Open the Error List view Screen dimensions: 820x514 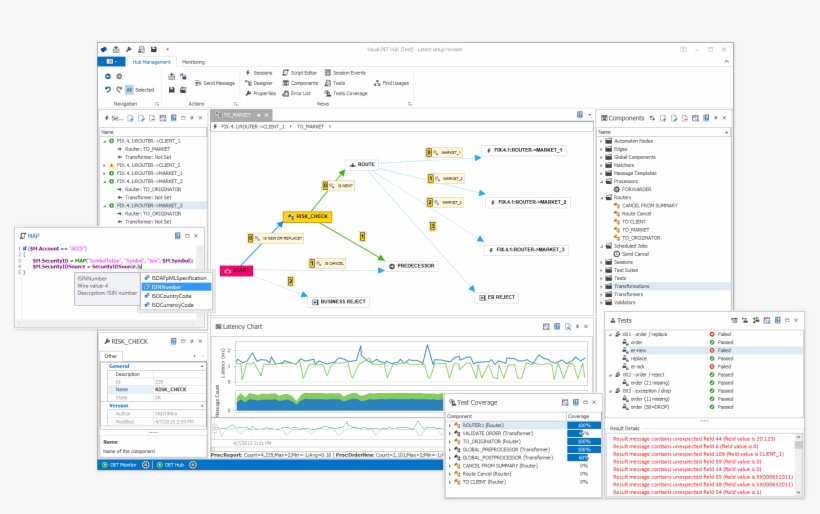299,93
